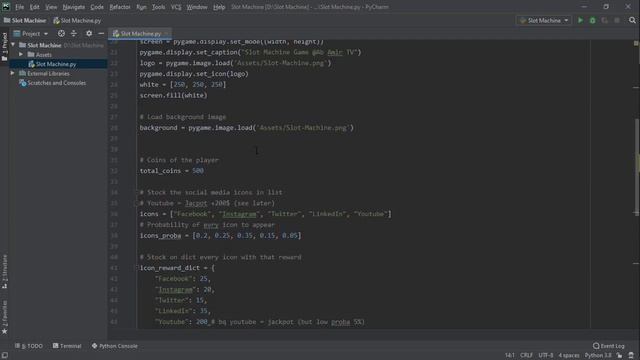Click the locate/scroll from source icon
This screenshot has width=640, height=360.
(x=61, y=33)
